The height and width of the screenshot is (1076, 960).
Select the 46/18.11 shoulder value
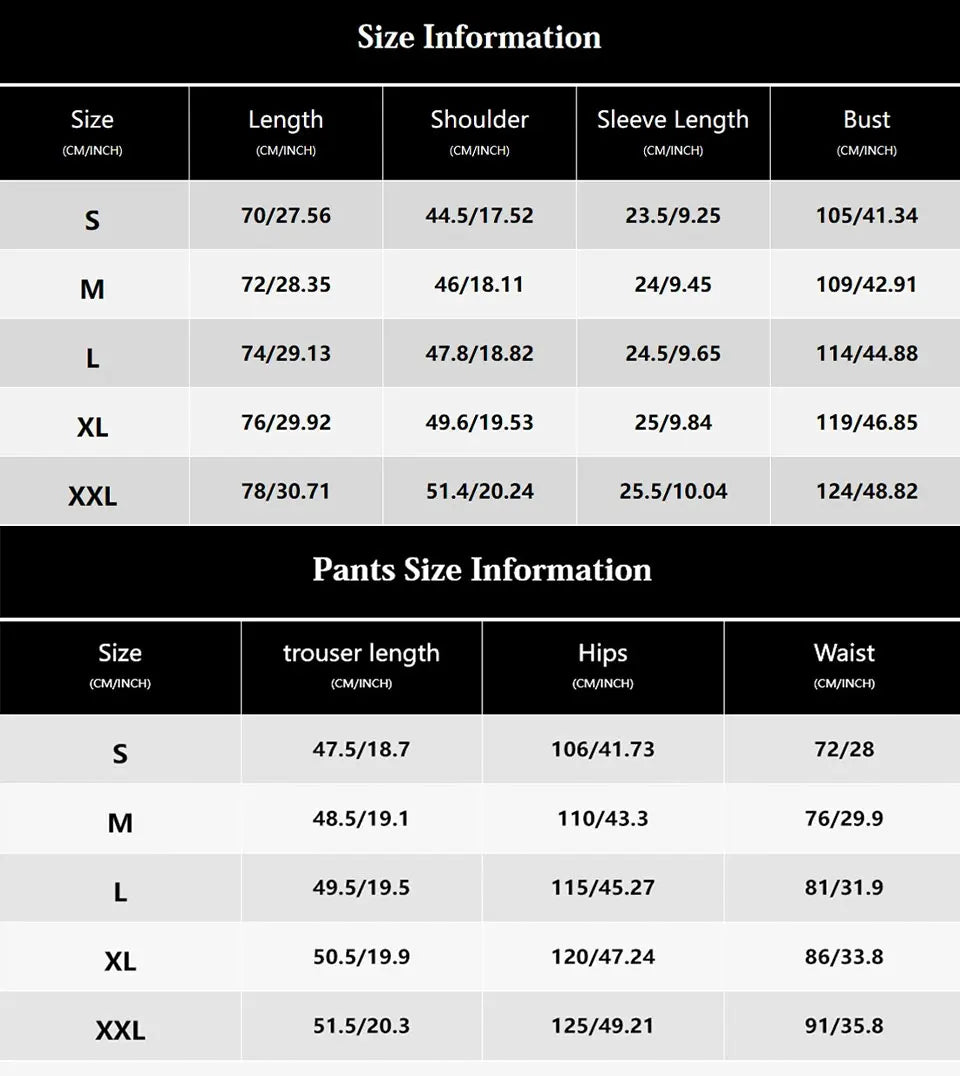(479, 285)
